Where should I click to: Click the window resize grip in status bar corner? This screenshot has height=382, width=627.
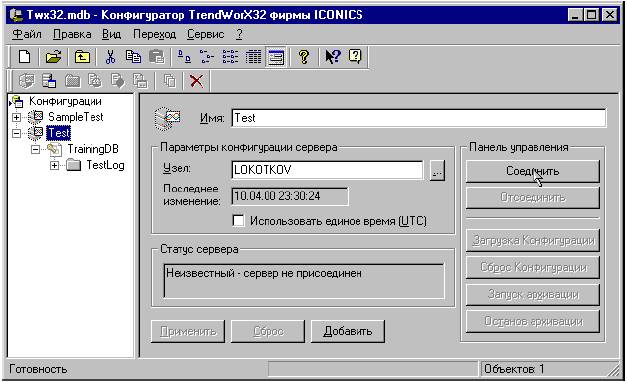[x=614, y=370]
